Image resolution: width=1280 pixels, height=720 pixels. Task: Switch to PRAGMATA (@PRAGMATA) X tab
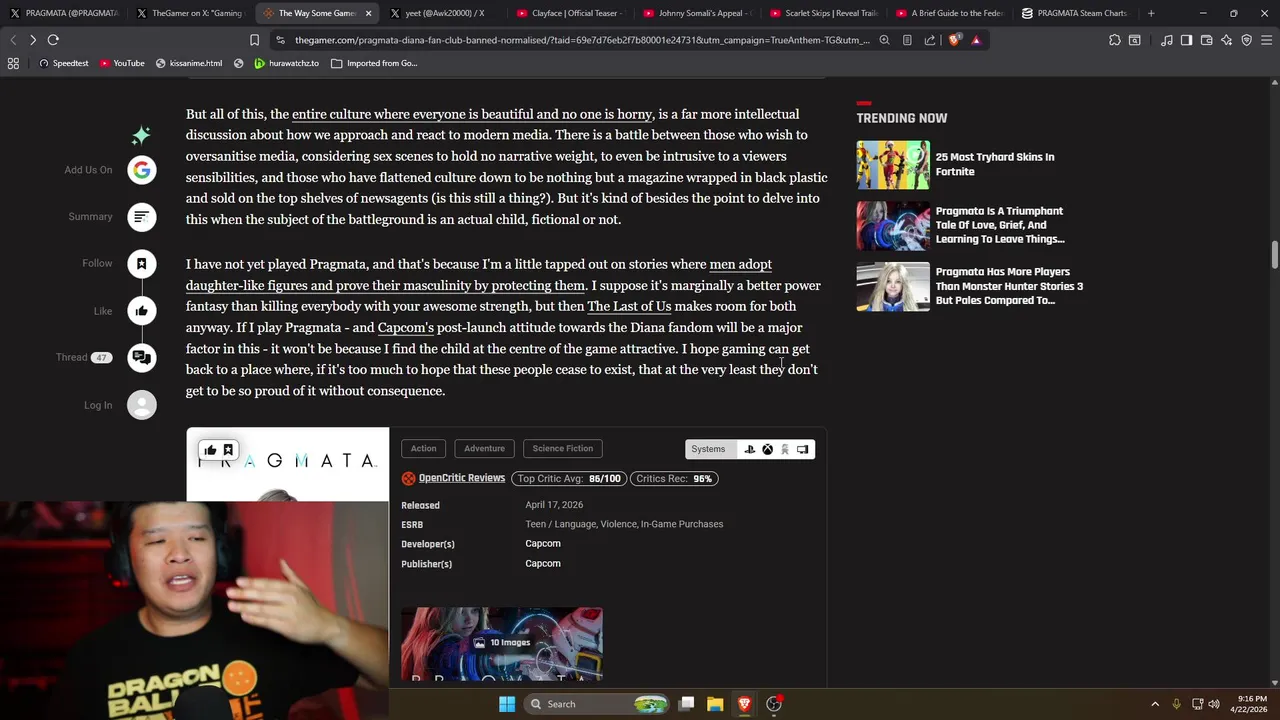click(x=64, y=13)
